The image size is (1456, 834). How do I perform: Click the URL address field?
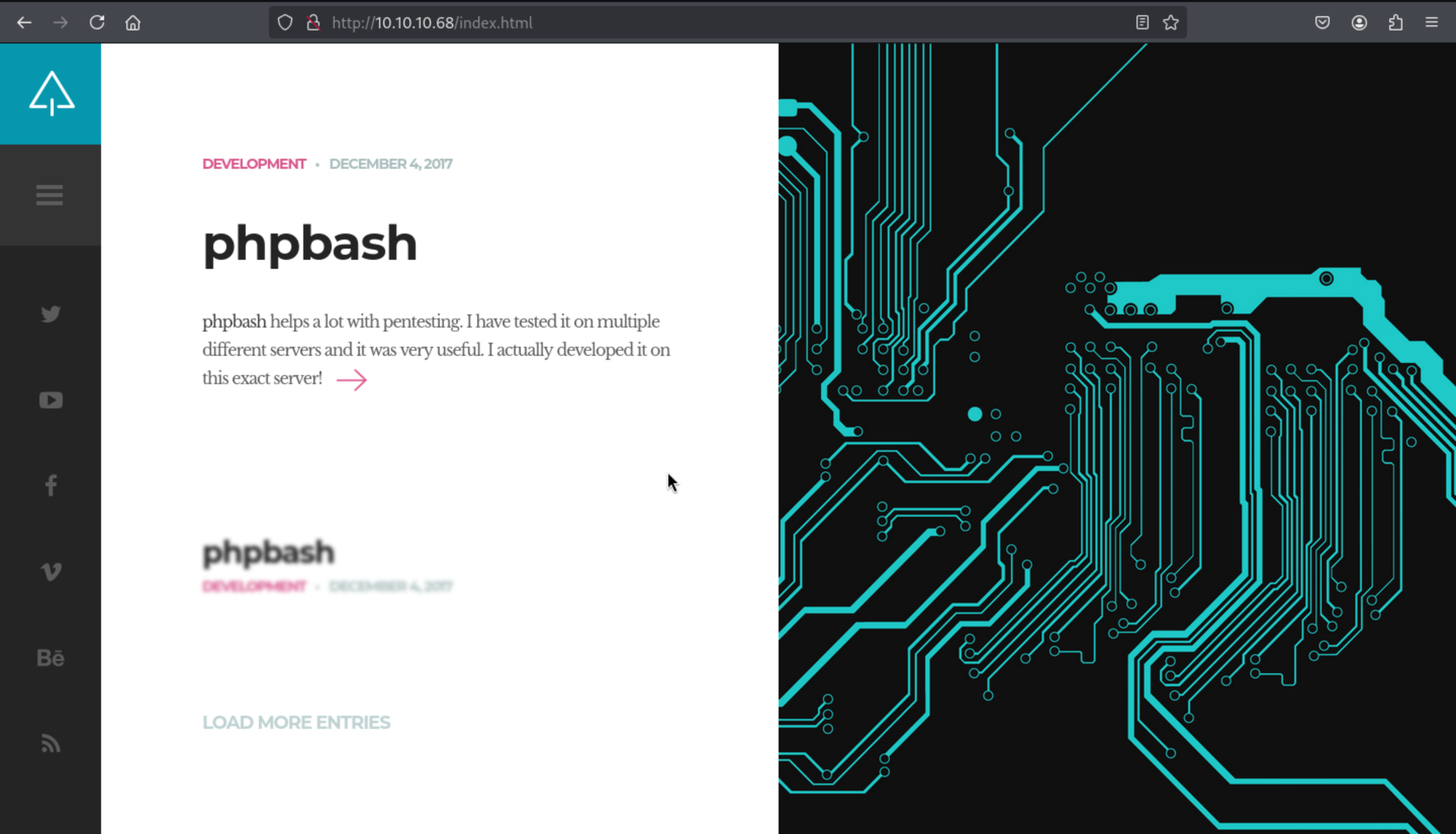[688, 23]
